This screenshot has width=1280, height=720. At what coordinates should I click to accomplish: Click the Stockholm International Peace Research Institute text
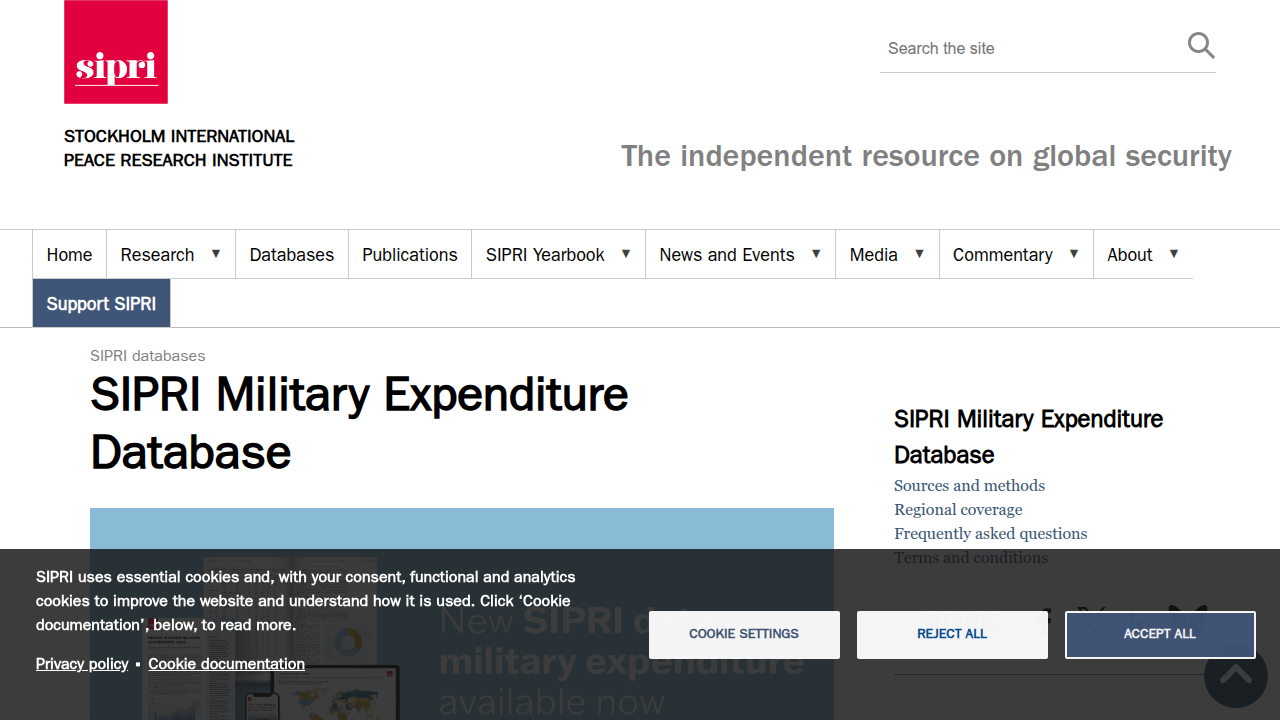(179, 148)
